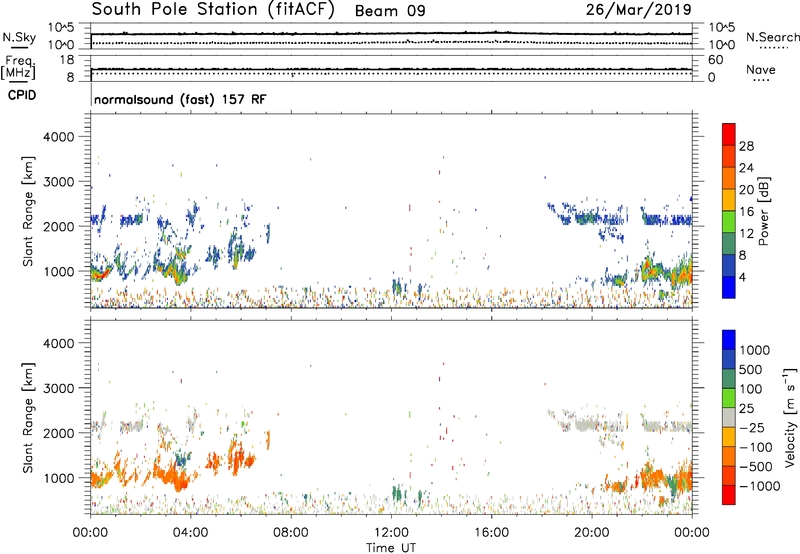Image resolution: width=800 pixels, height=554 pixels.
Task: Click the blue bottom of power color bar
Action: click(729, 287)
